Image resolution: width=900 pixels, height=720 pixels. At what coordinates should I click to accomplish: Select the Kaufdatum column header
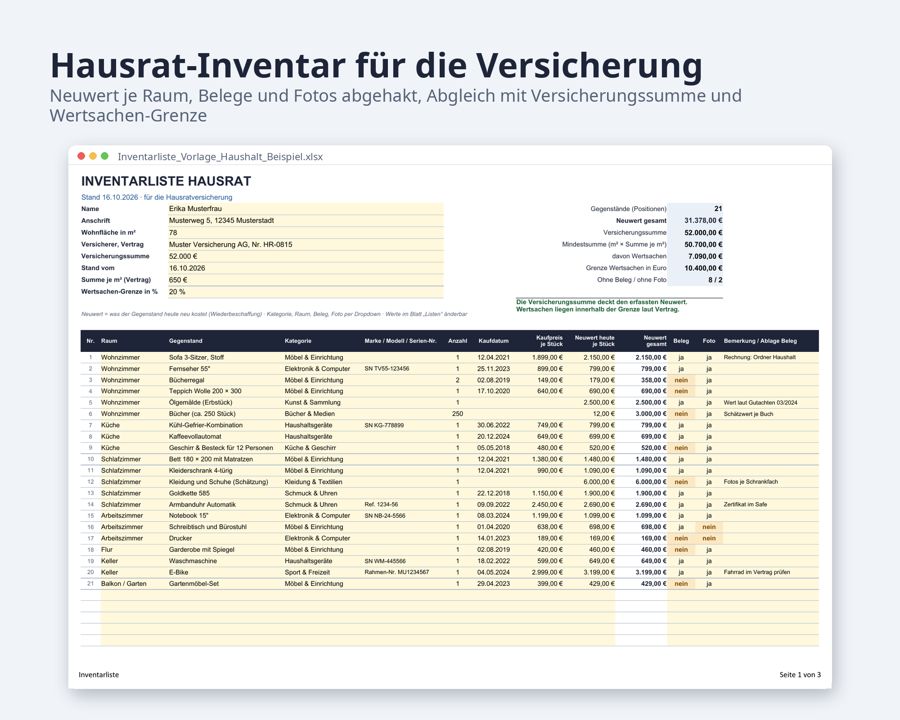click(x=494, y=341)
